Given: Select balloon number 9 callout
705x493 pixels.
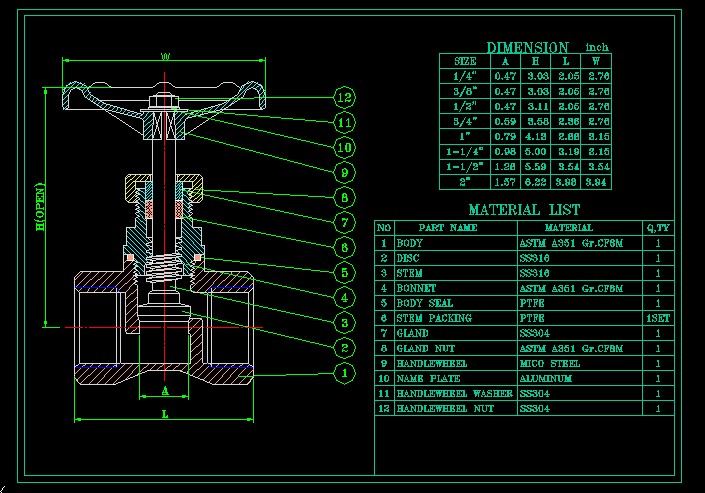Looking at the screenshot, I should [344, 172].
